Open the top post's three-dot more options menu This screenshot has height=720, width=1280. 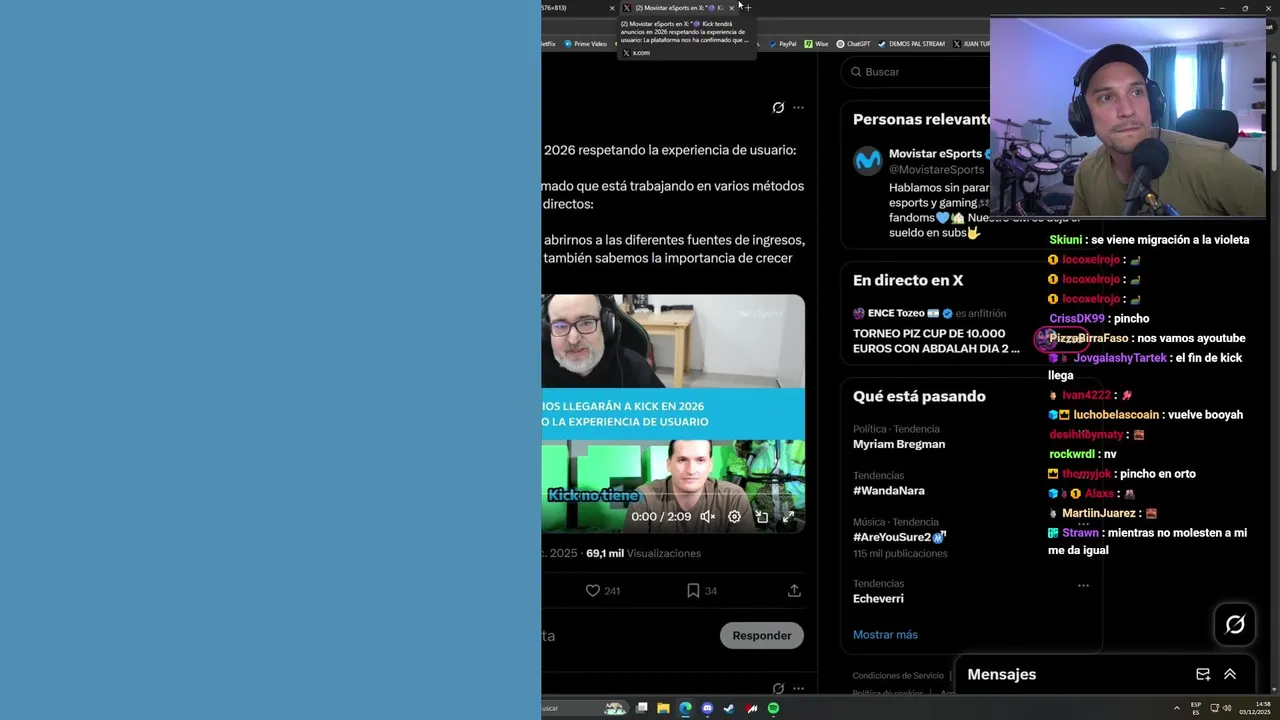coord(798,108)
